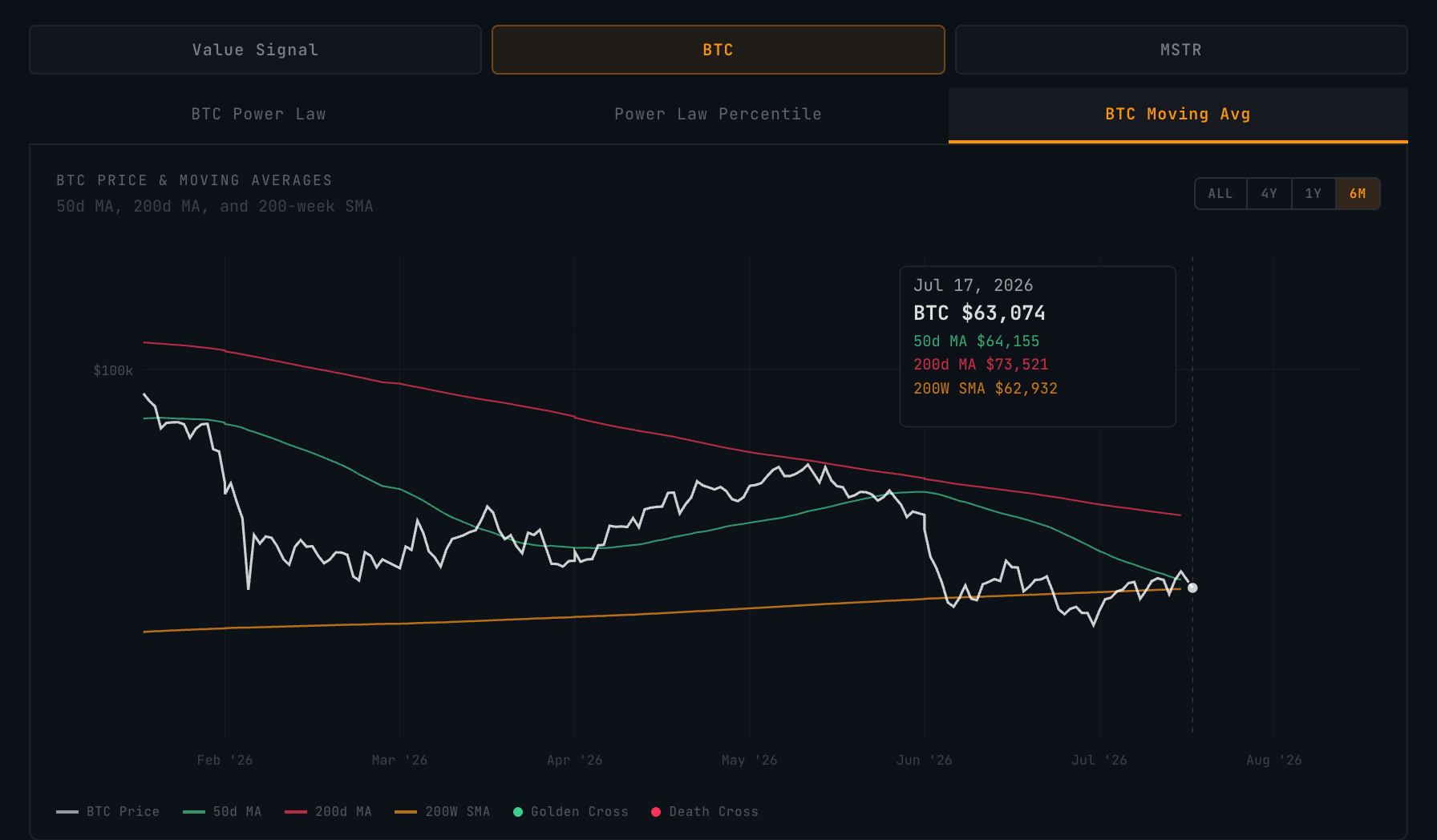This screenshot has height=840, width=1437.
Task: Open the MSTR section
Action: coord(1181,50)
